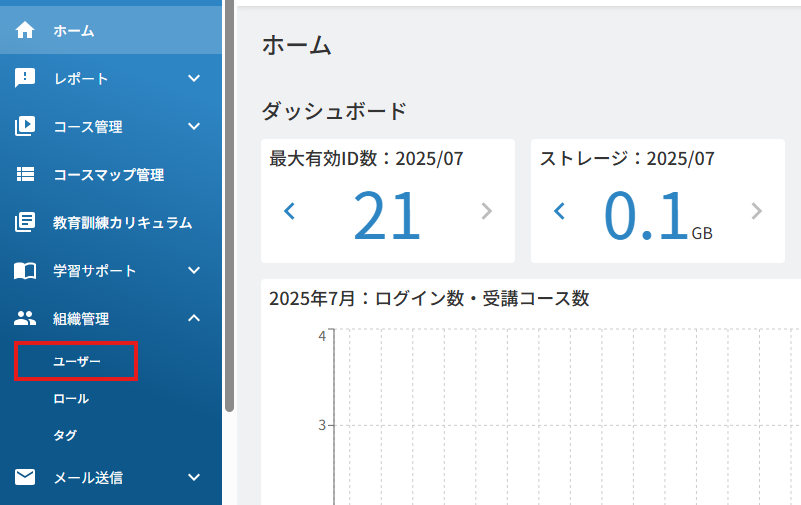Click the home icon in the sidebar
Viewport: 801px width, 505px height.
click(x=25, y=30)
